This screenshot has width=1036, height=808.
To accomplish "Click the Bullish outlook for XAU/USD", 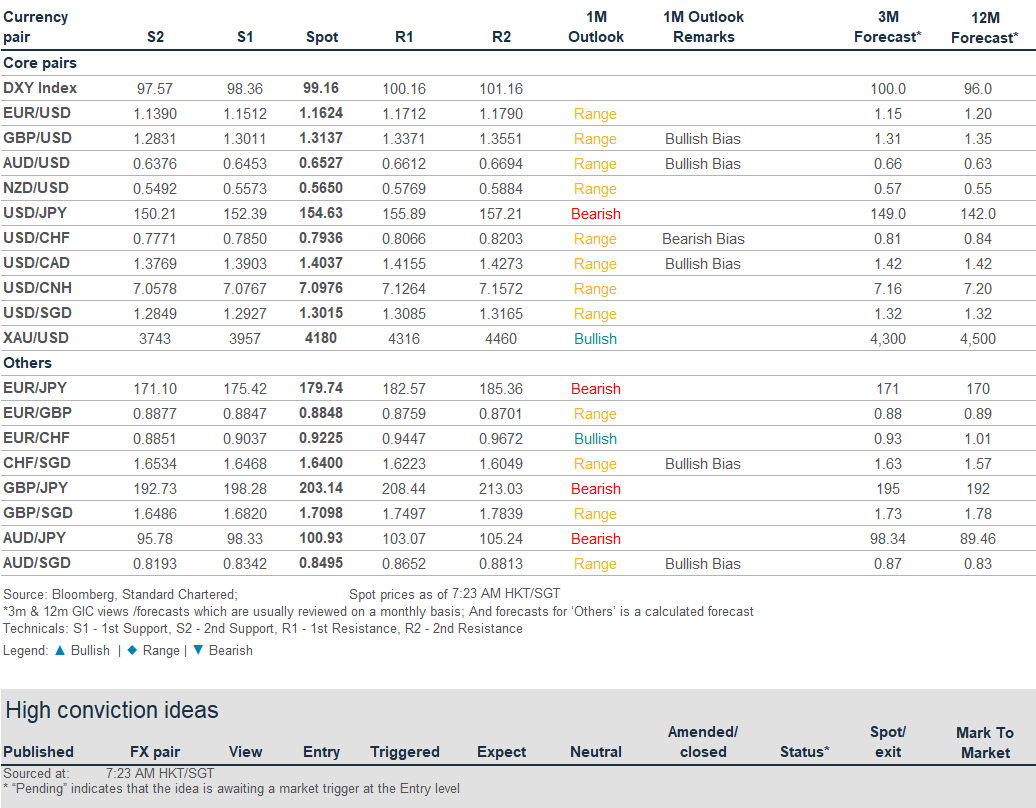I will tap(596, 339).
